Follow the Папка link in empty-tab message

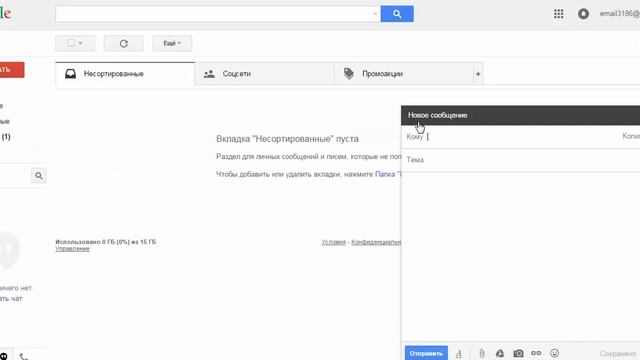click(x=385, y=174)
